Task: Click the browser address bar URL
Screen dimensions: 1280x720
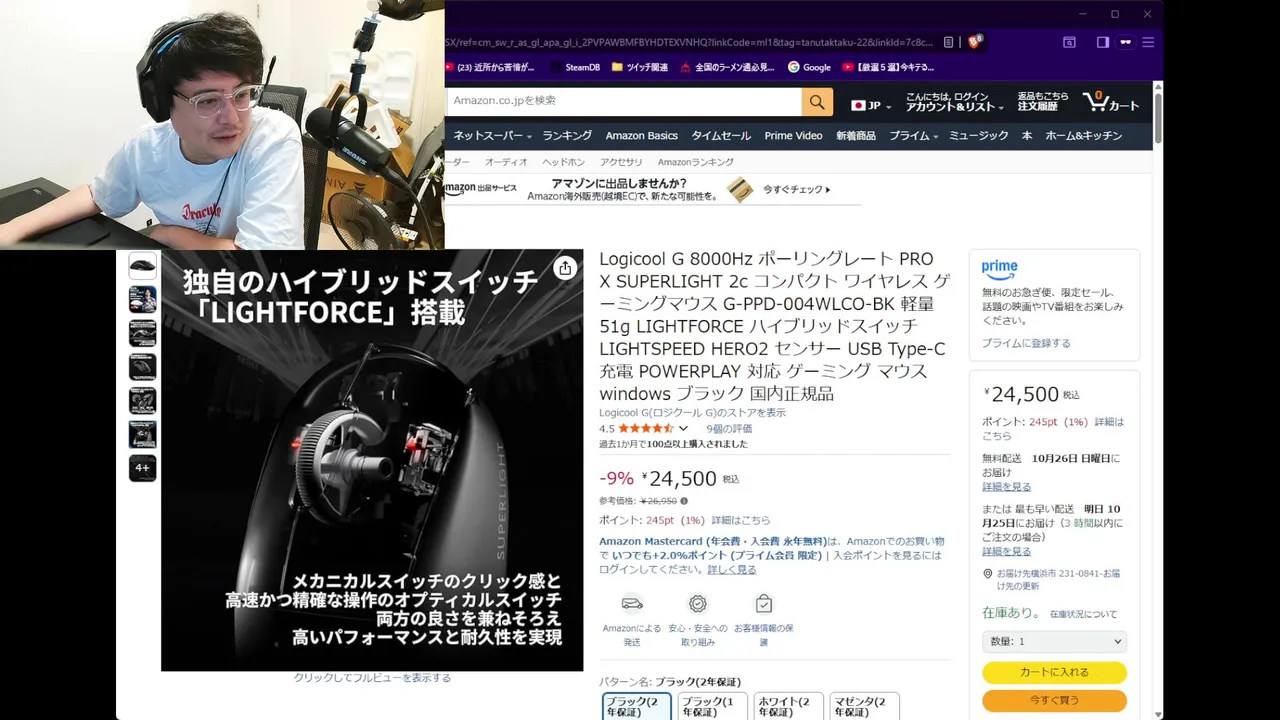Action: [x=690, y=43]
